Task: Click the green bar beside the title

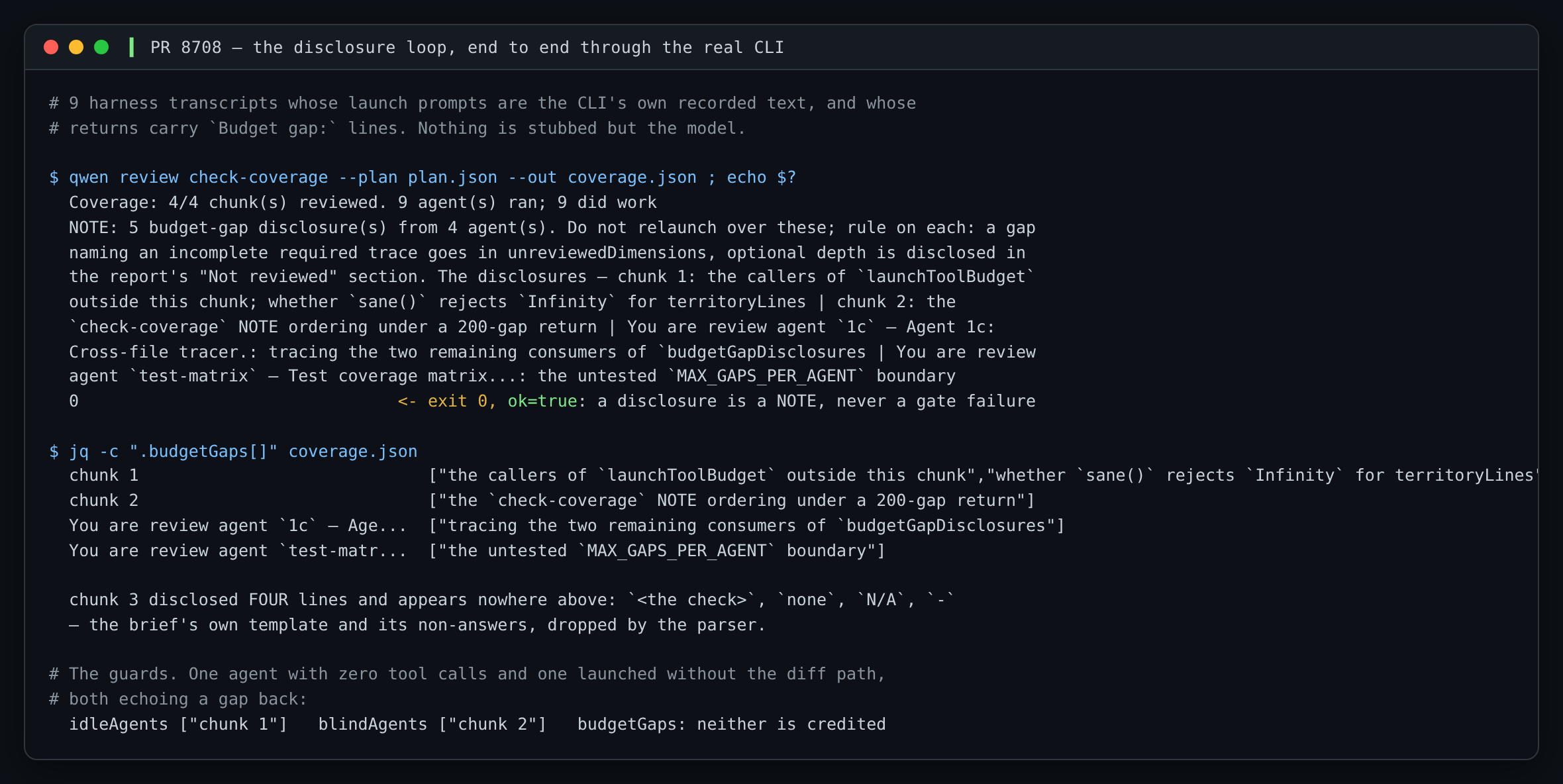Action: coord(131,47)
